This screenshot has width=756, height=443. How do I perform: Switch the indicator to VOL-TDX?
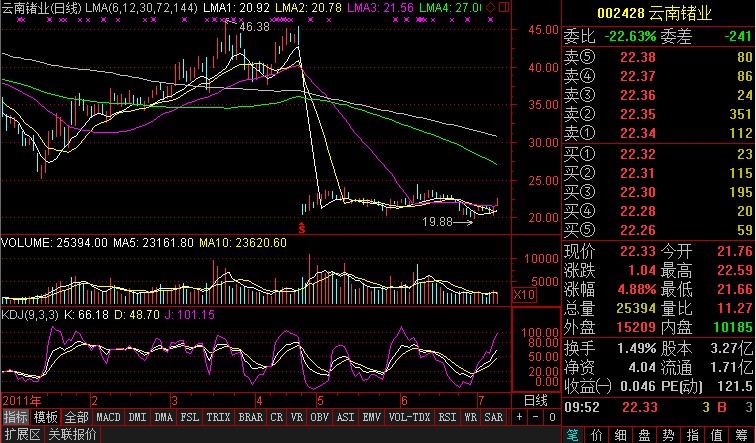pyautogui.click(x=409, y=417)
